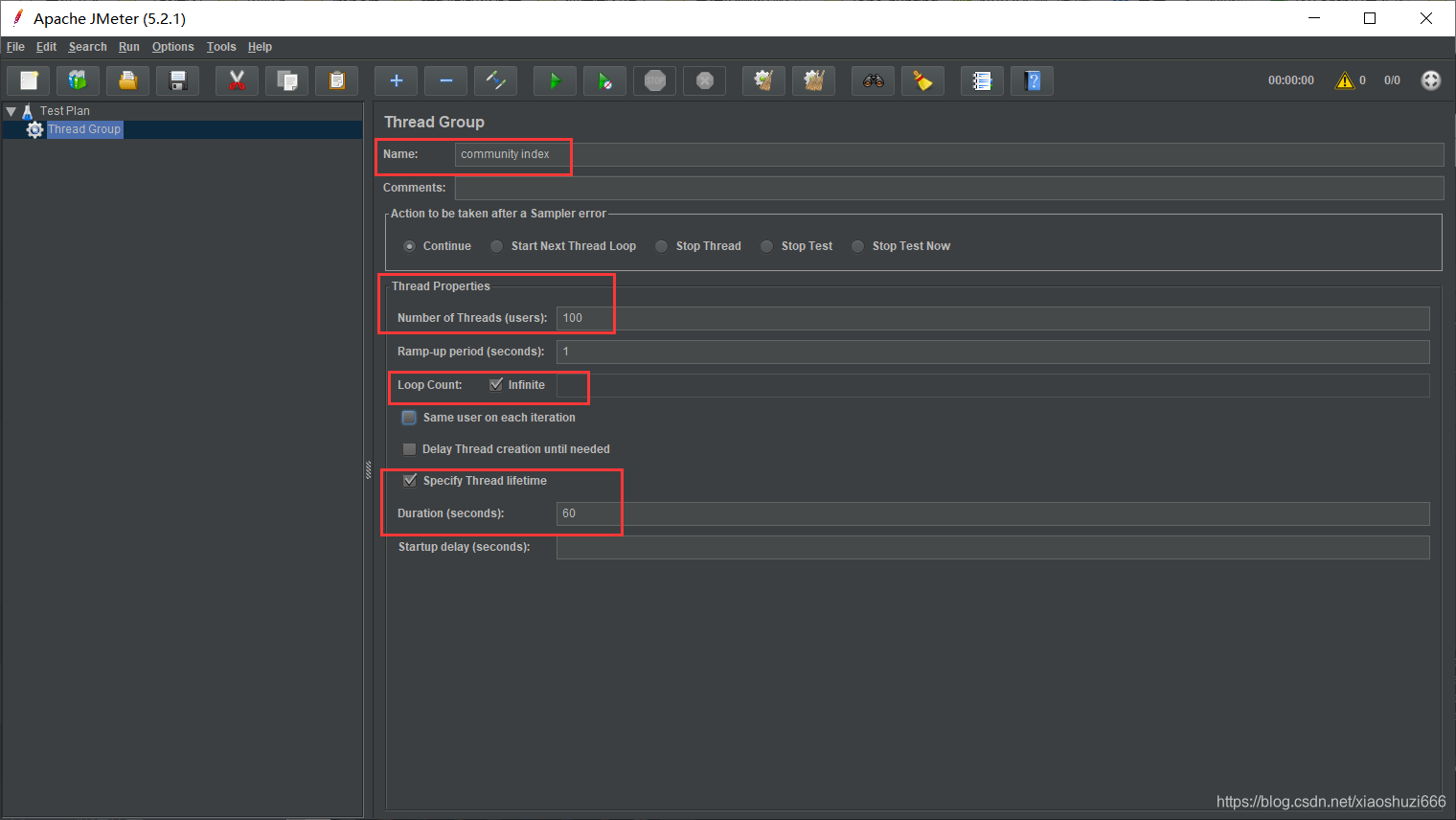
Task: Expand all nodes with plus icon
Action: (397, 80)
